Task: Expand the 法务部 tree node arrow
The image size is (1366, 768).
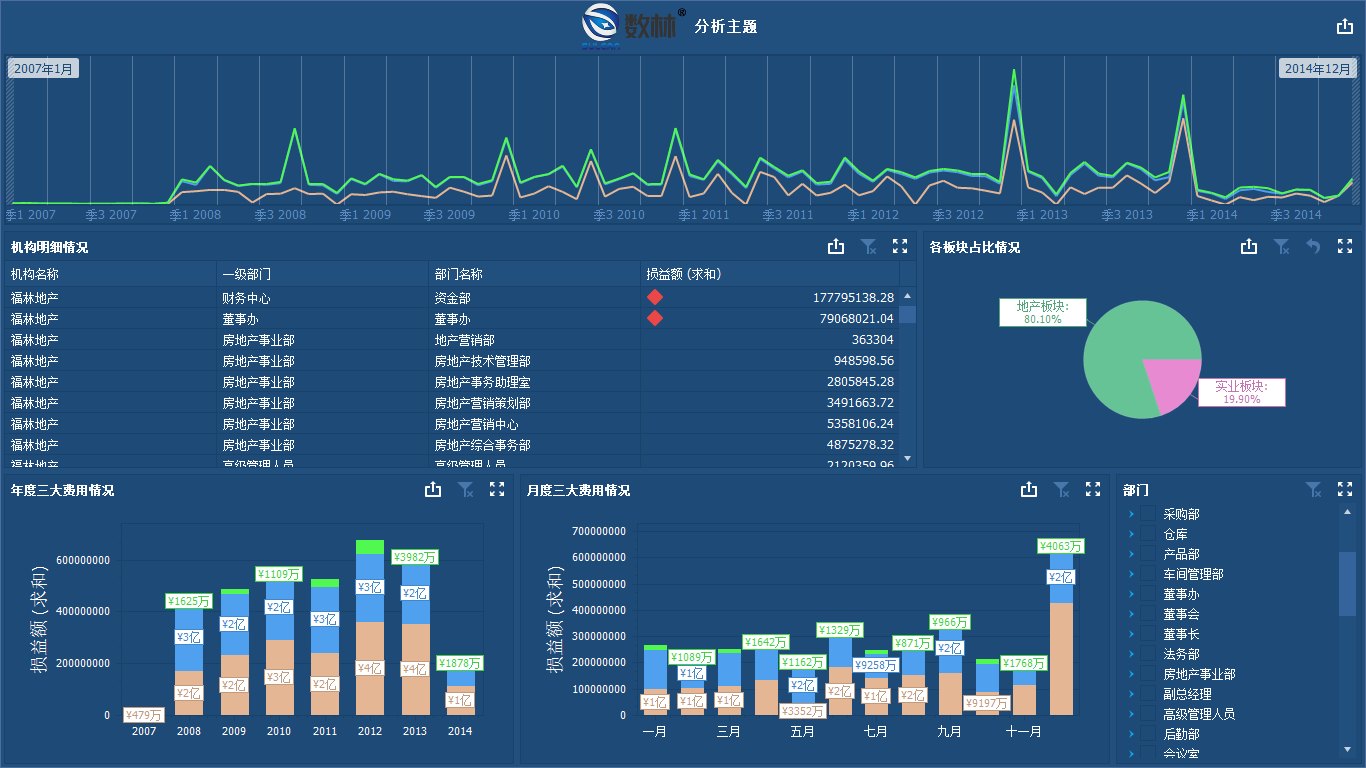Action: point(1131,653)
